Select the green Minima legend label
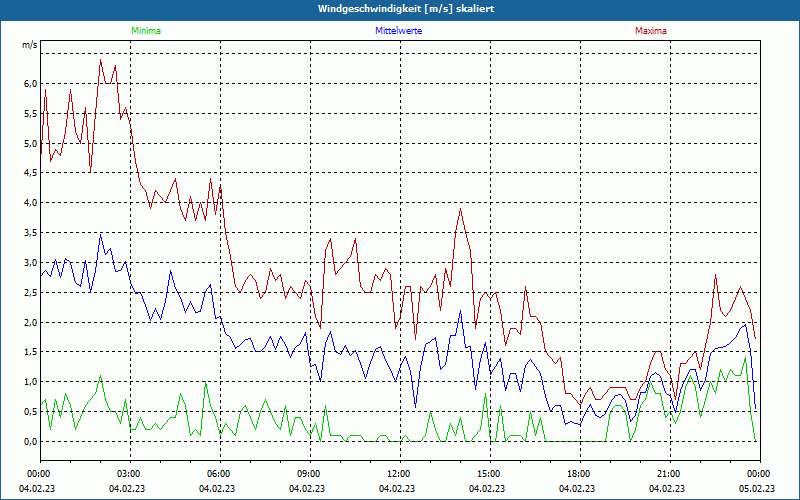 [x=146, y=31]
